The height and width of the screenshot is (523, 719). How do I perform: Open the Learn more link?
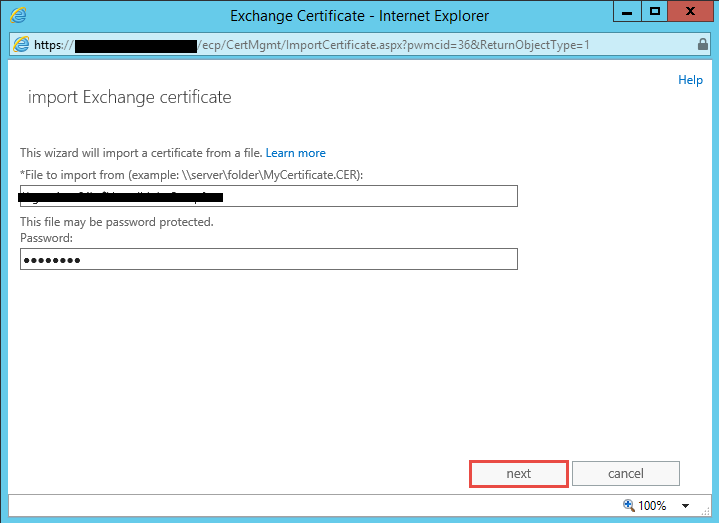click(295, 153)
